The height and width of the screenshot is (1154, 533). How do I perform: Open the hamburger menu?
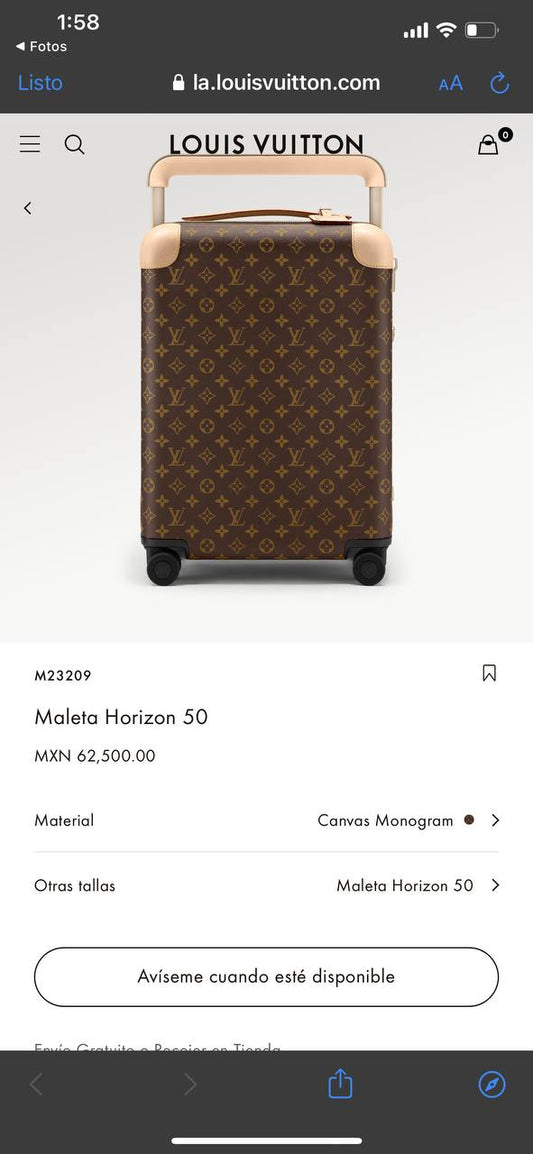point(29,144)
